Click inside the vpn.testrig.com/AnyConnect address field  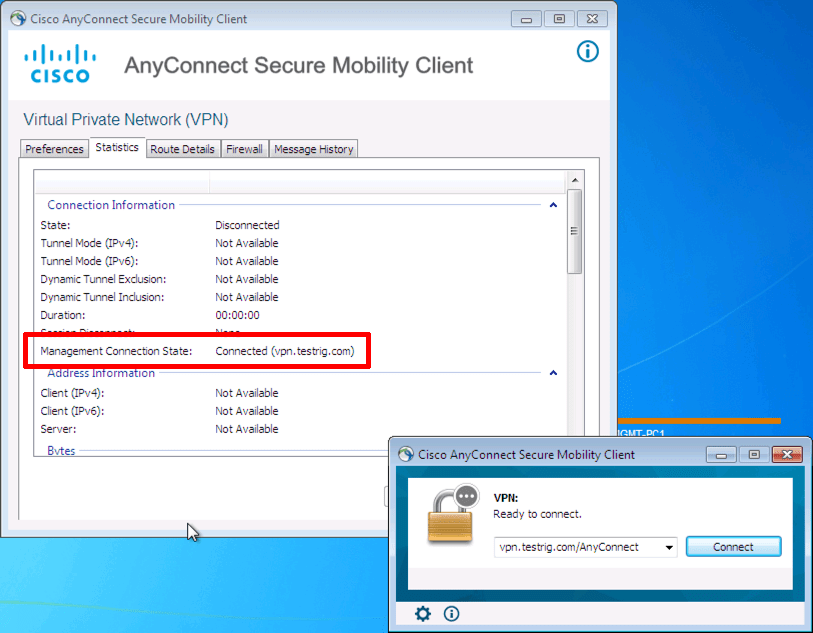pos(570,546)
